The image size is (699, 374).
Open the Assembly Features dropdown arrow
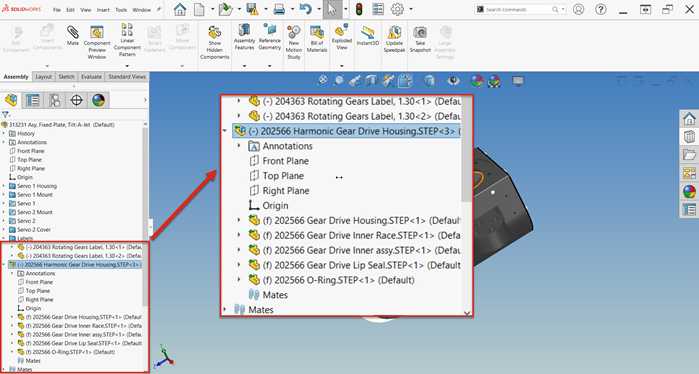click(244, 66)
